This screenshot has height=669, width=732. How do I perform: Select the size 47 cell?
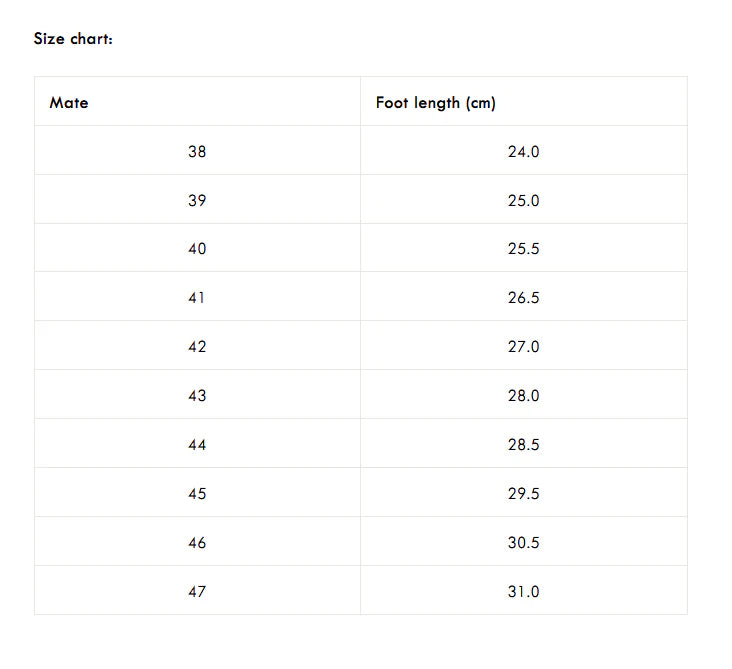point(197,592)
